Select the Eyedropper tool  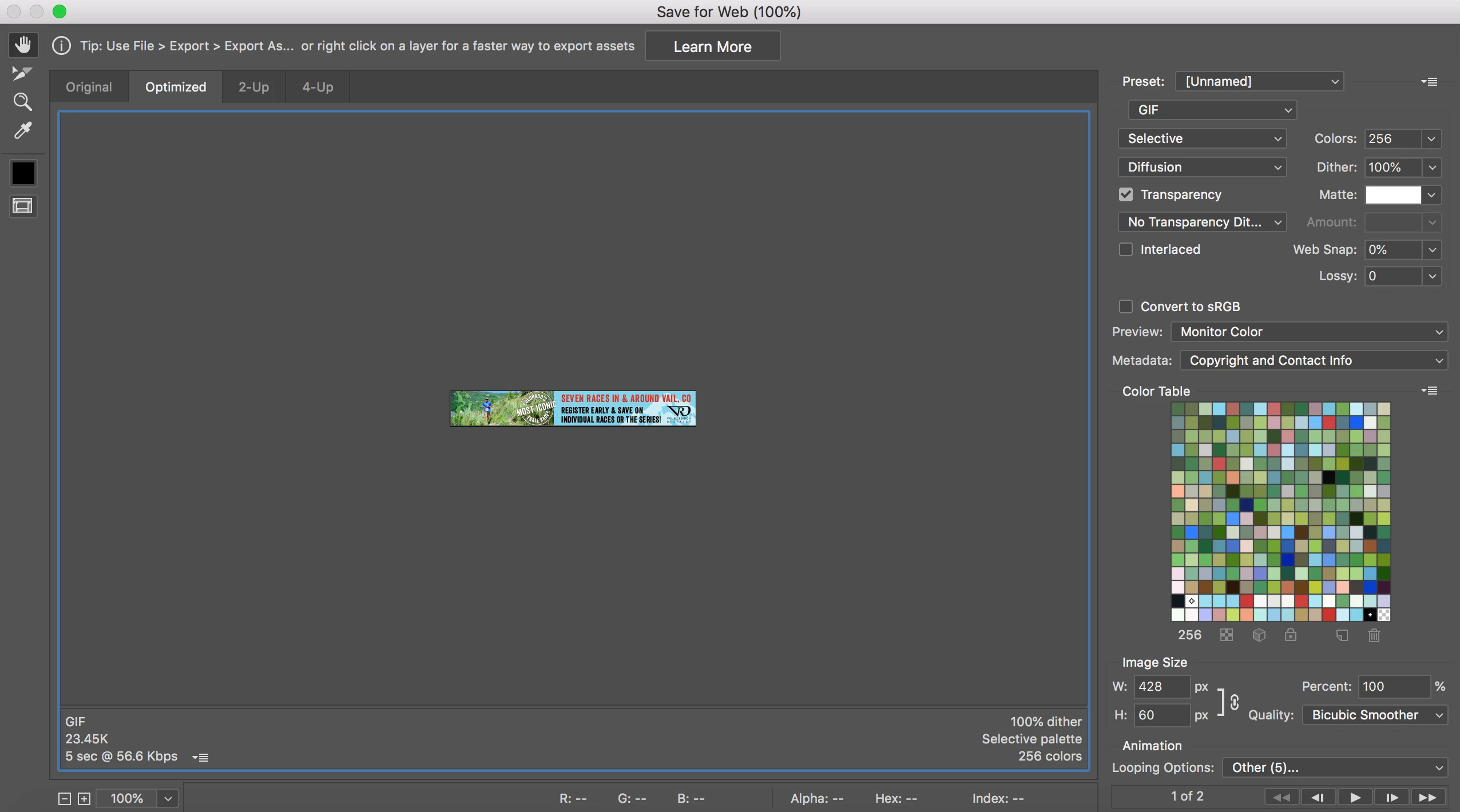click(x=22, y=130)
